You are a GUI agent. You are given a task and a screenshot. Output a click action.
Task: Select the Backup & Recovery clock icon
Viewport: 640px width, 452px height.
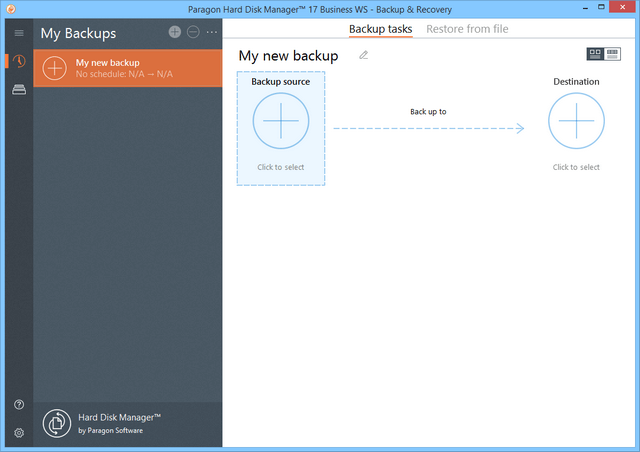pos(18,62)
